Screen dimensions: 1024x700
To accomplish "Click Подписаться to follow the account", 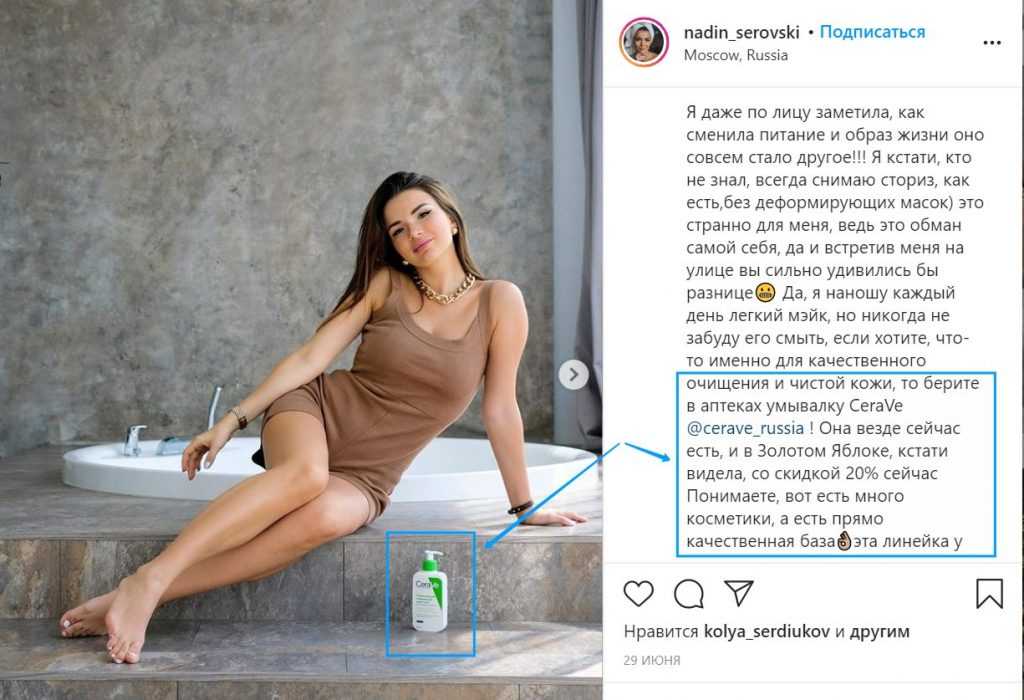I will pyautogui.click(x=872, y=32).
